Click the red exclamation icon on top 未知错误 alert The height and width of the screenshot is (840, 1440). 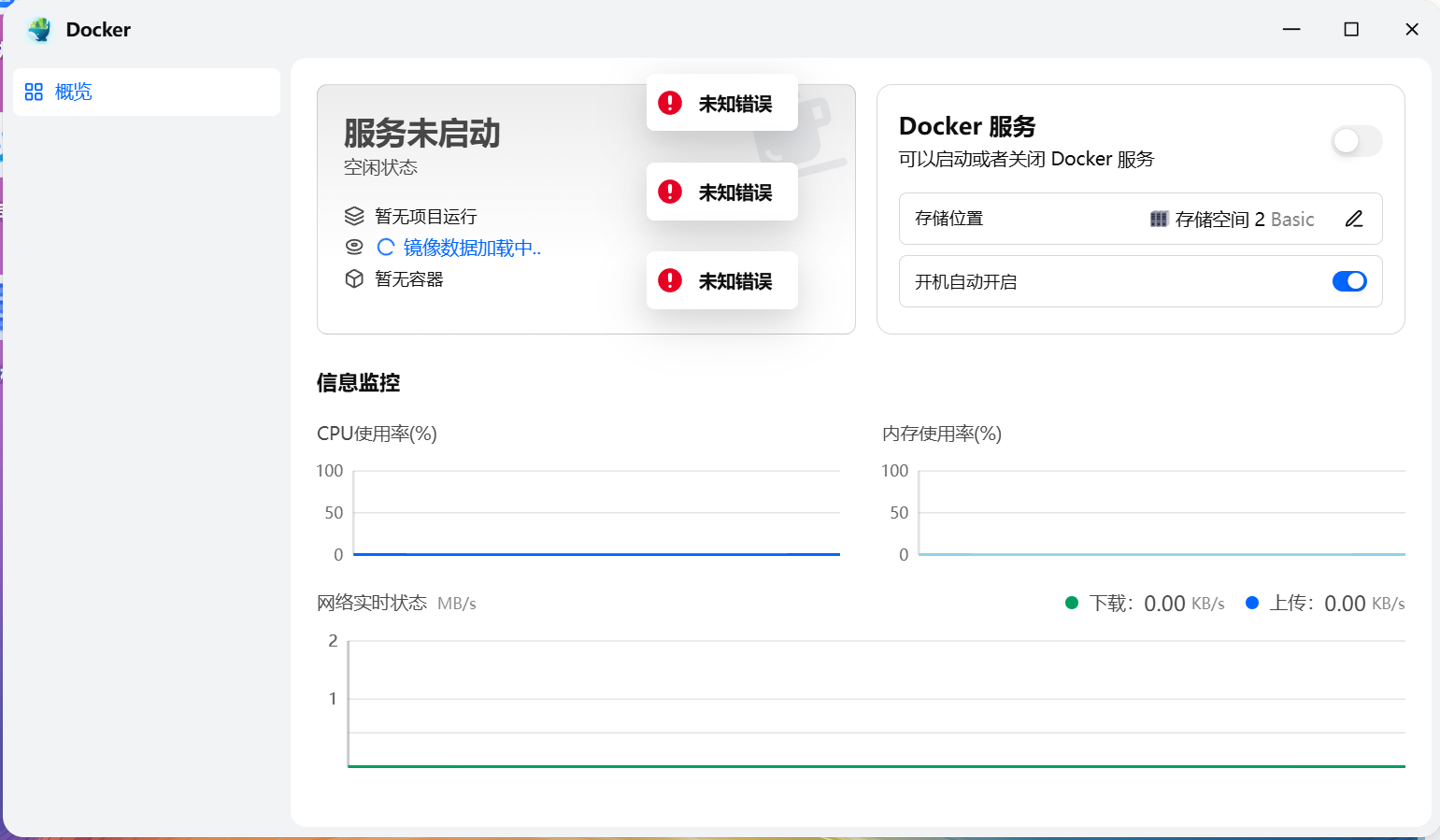(x=669, y=103)
